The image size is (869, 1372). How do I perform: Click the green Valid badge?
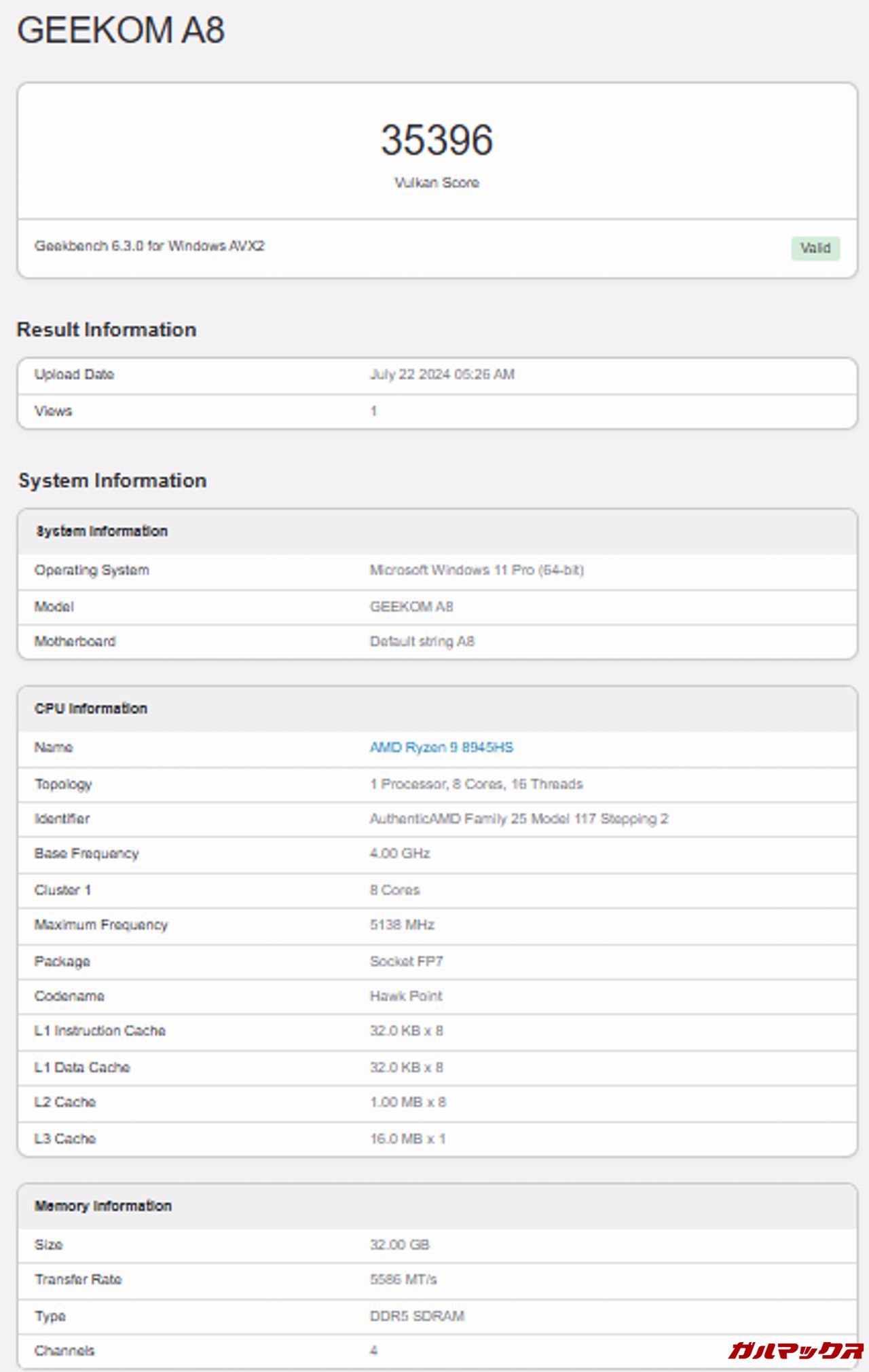[x=815, y=248]
